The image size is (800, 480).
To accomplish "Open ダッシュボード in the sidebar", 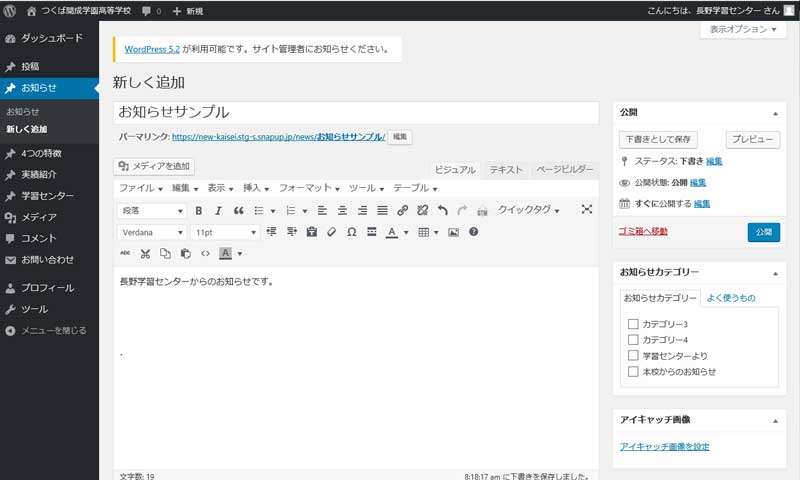I will click(49, 38).
